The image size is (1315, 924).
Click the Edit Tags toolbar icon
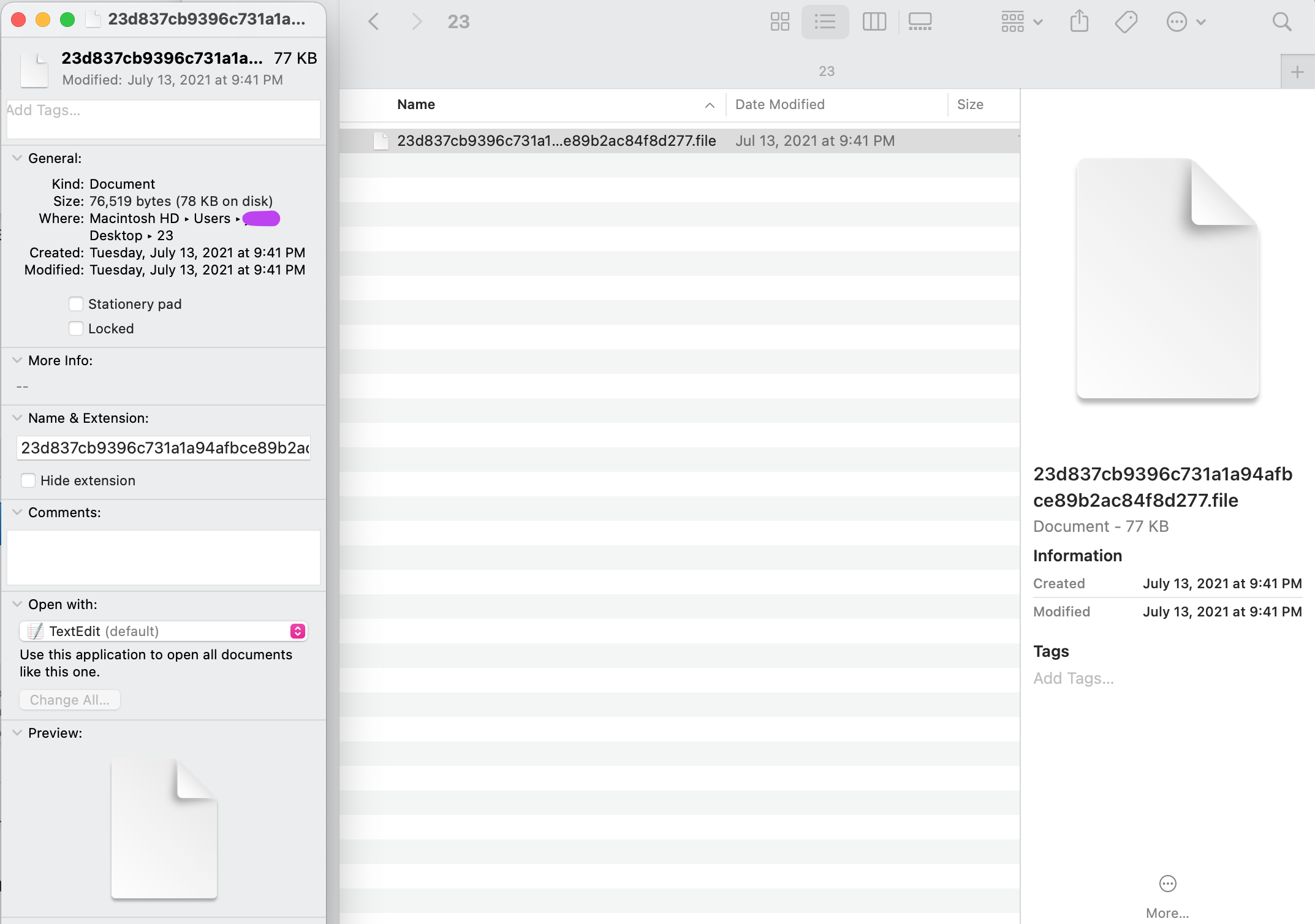pos(1126,22)
